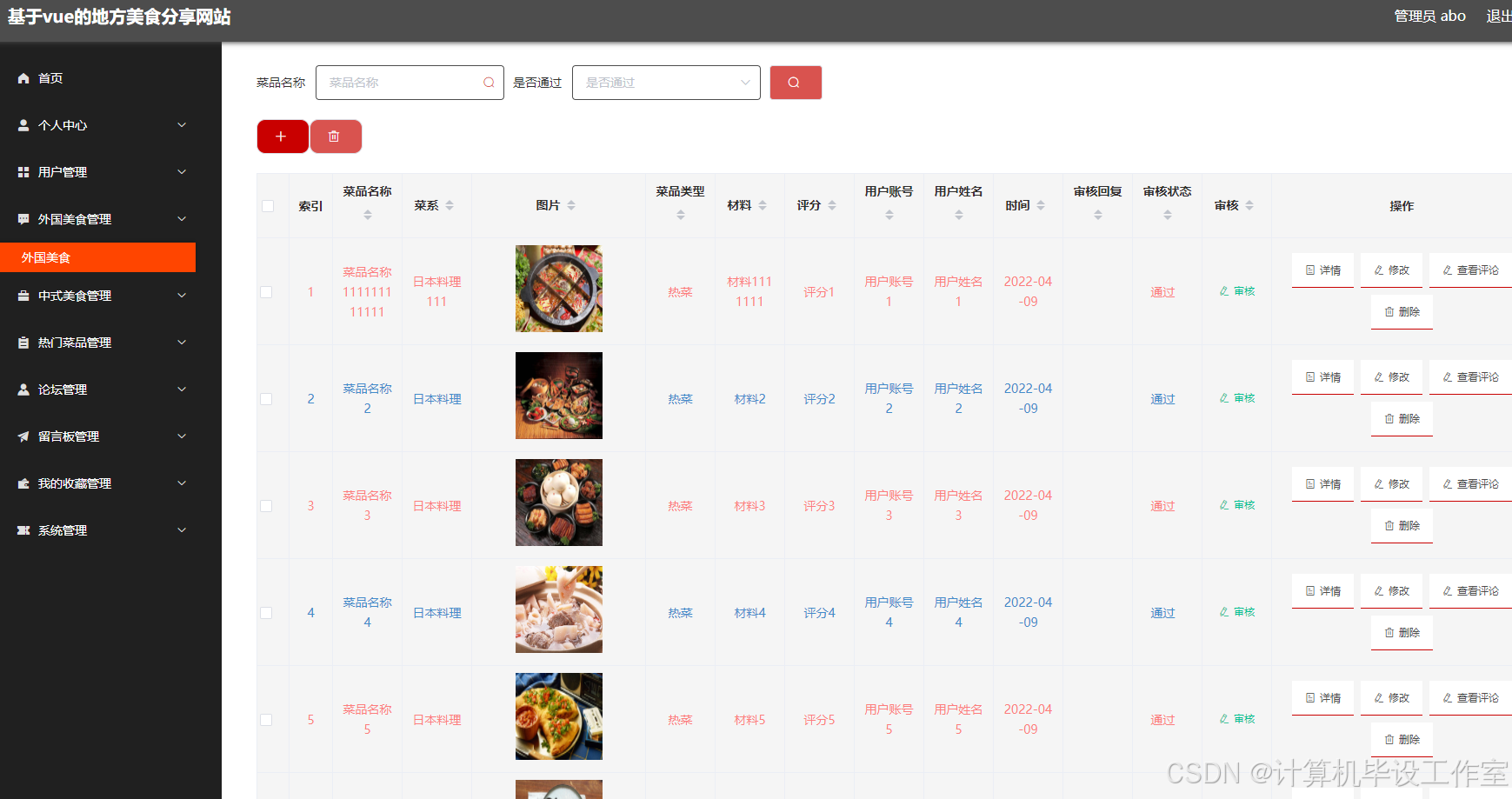Viewport: 1512px width, 799px height.
Task: Click 修改 button for row 4
Action: pos(1391,591)
